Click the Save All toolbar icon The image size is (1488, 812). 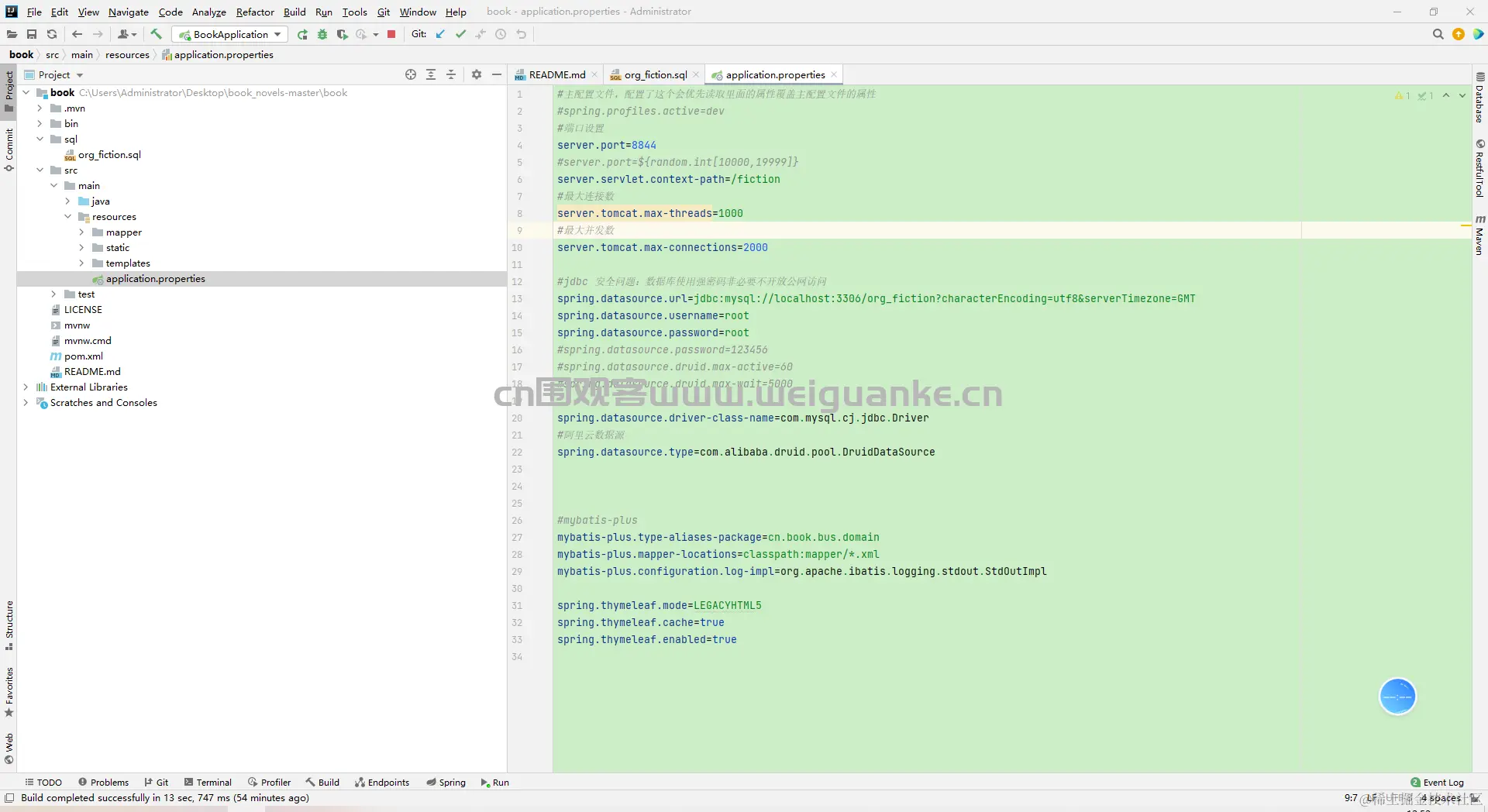(32, 34)
